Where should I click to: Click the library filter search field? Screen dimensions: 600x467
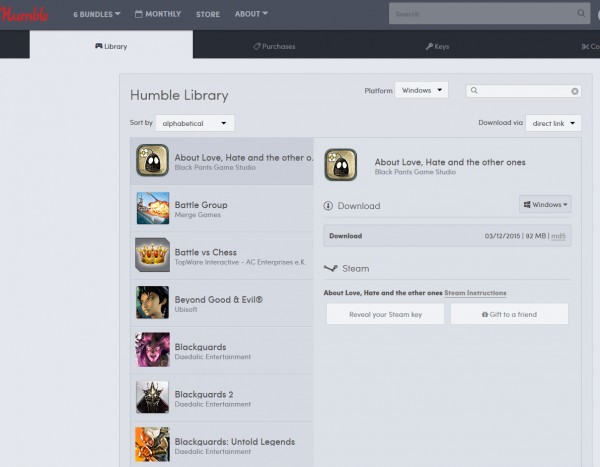tap(523, 91)
